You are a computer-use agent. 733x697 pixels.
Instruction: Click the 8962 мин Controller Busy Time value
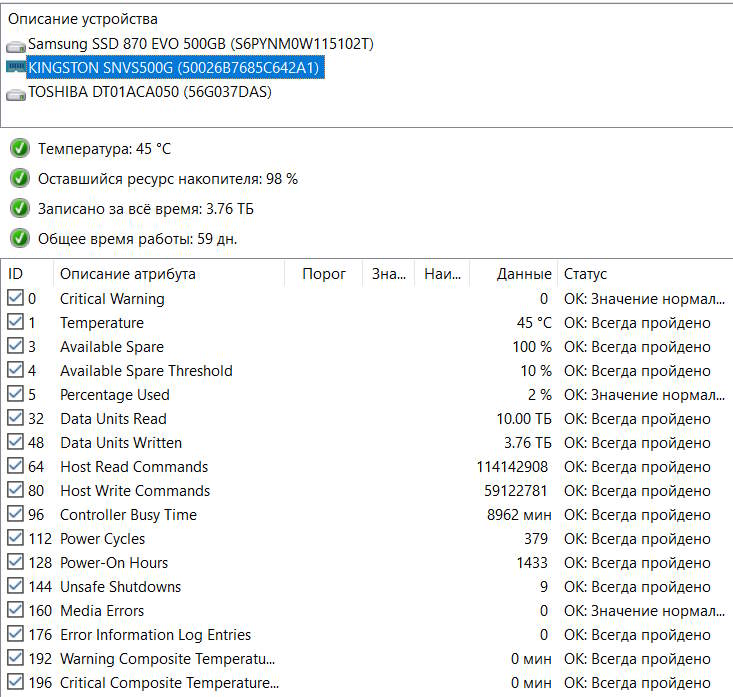pos(519,515)
